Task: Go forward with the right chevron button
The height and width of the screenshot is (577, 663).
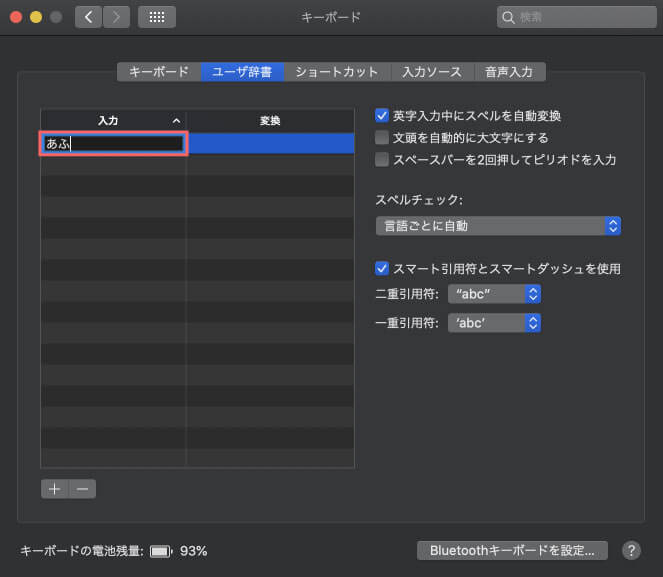Action: point(116,17)
